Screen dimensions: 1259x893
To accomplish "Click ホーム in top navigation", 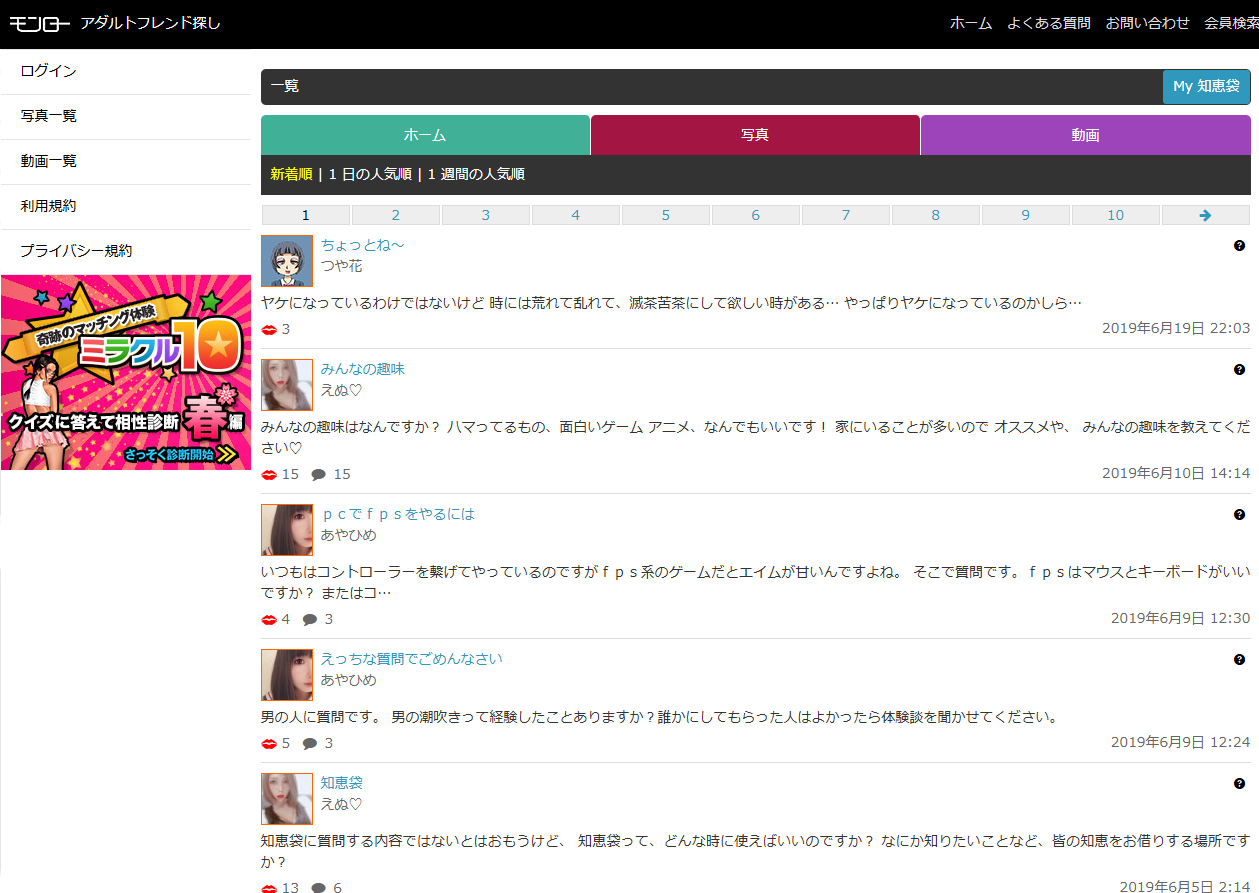I will (x=971, y=23).
